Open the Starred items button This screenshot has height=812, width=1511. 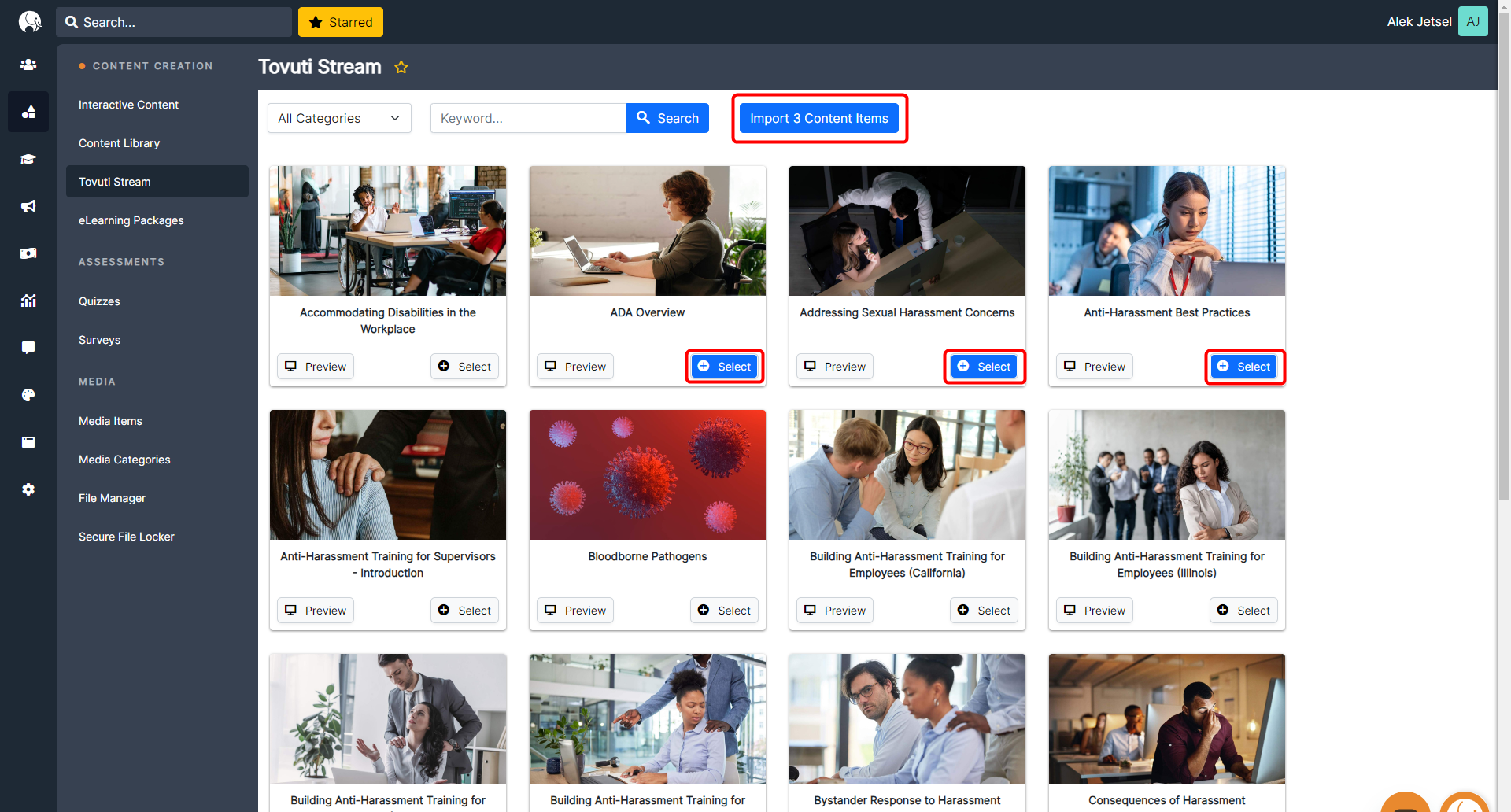tap(341, 22)
